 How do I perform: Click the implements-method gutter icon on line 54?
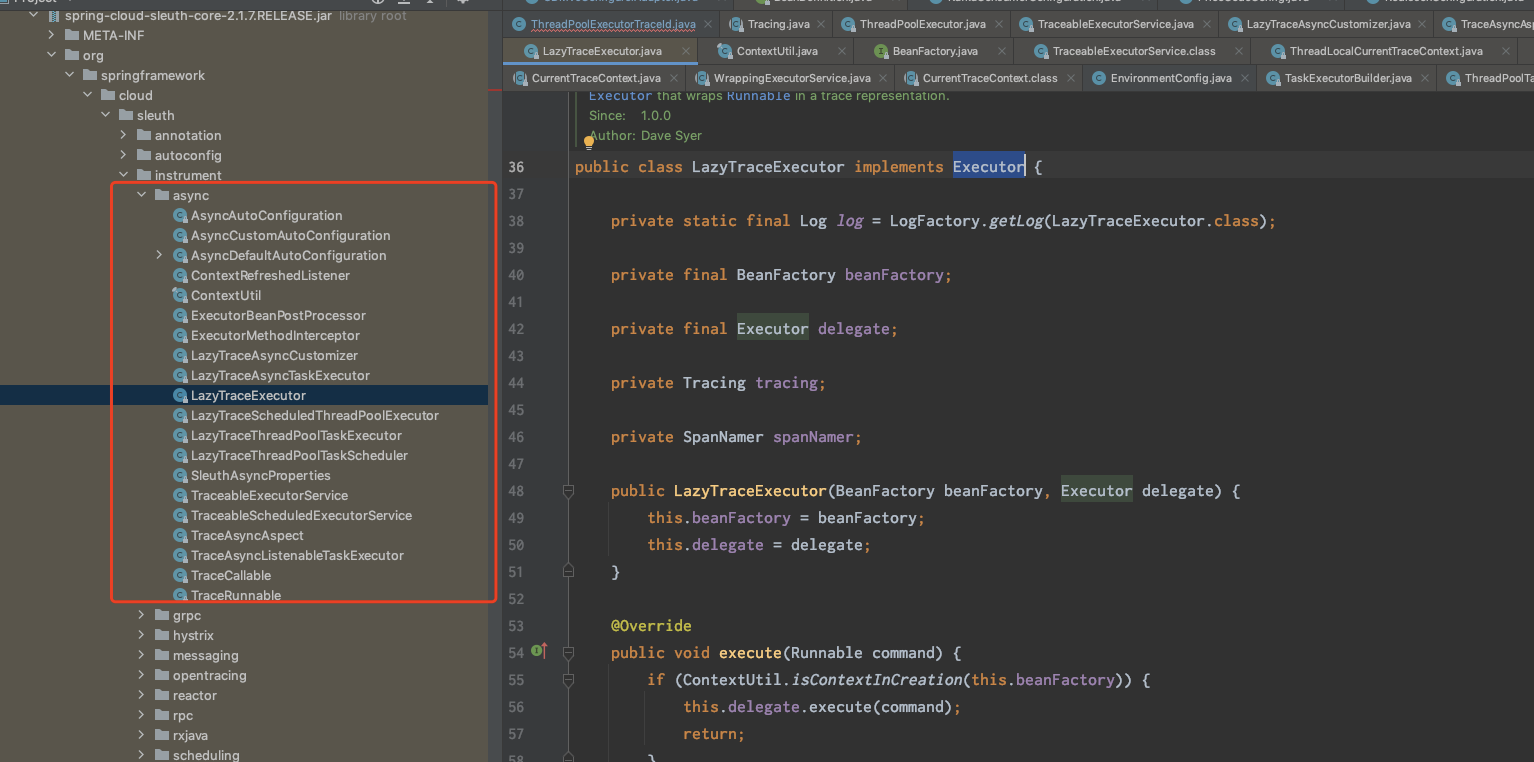[x=540, y=652]
